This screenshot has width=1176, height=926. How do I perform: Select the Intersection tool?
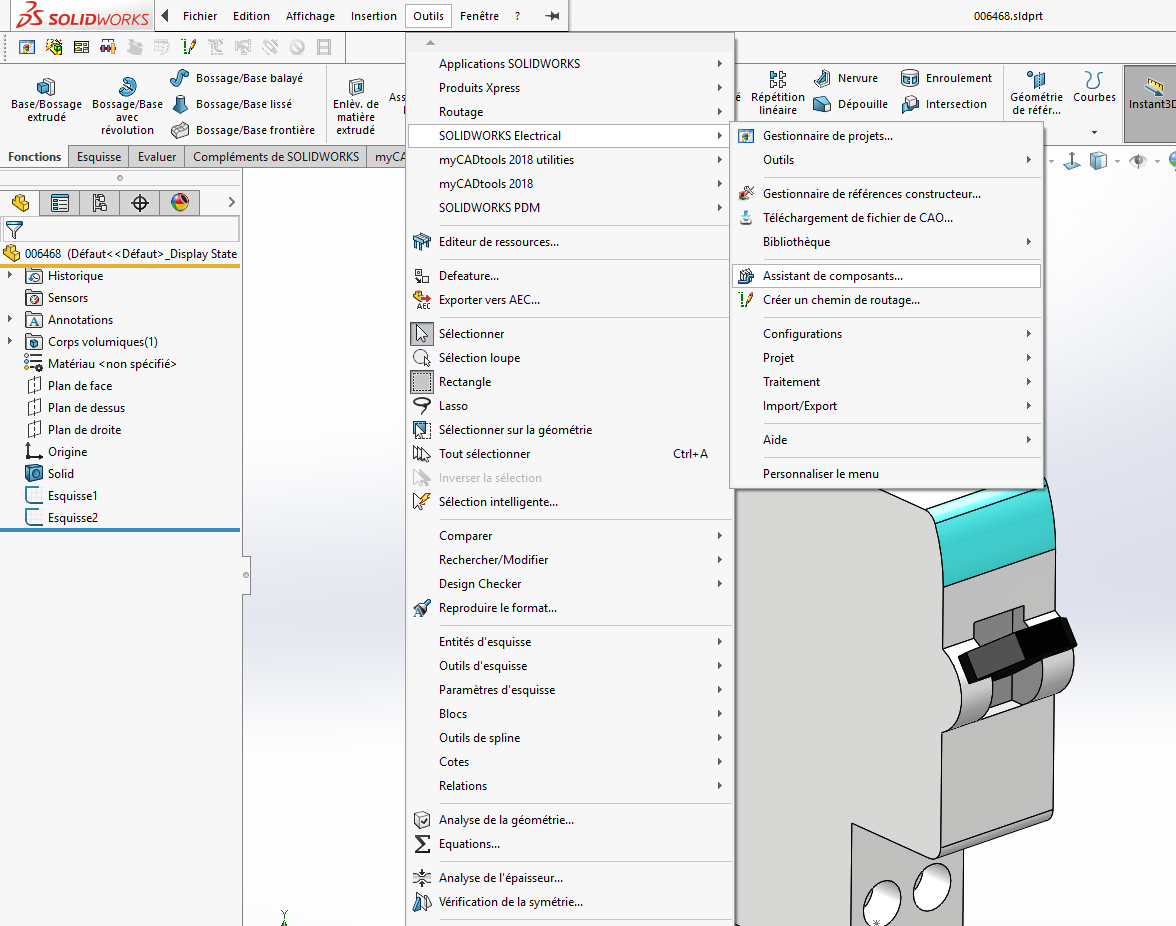click(944, 104)
